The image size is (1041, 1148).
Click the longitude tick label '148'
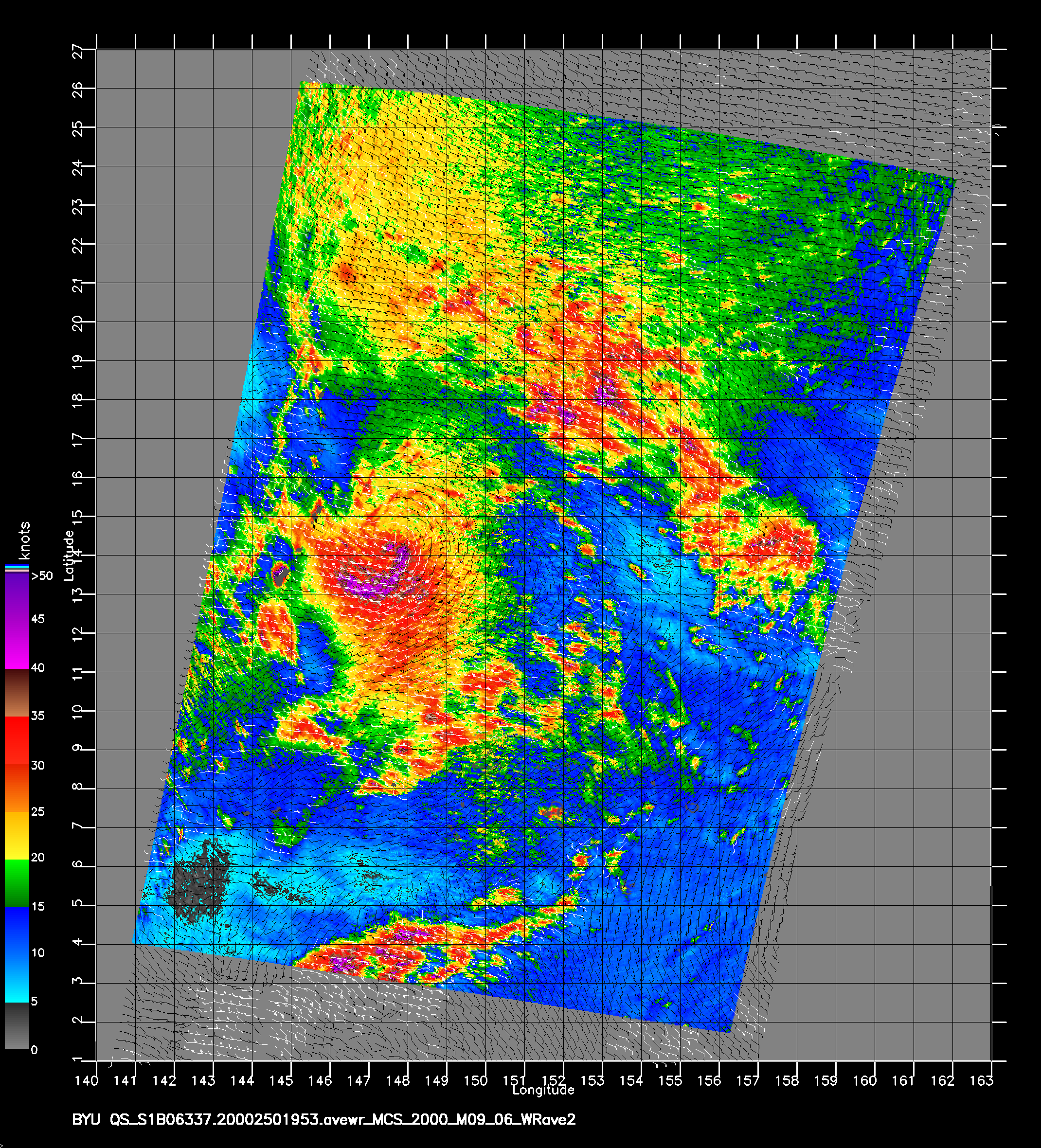(x=398, y=1080)
